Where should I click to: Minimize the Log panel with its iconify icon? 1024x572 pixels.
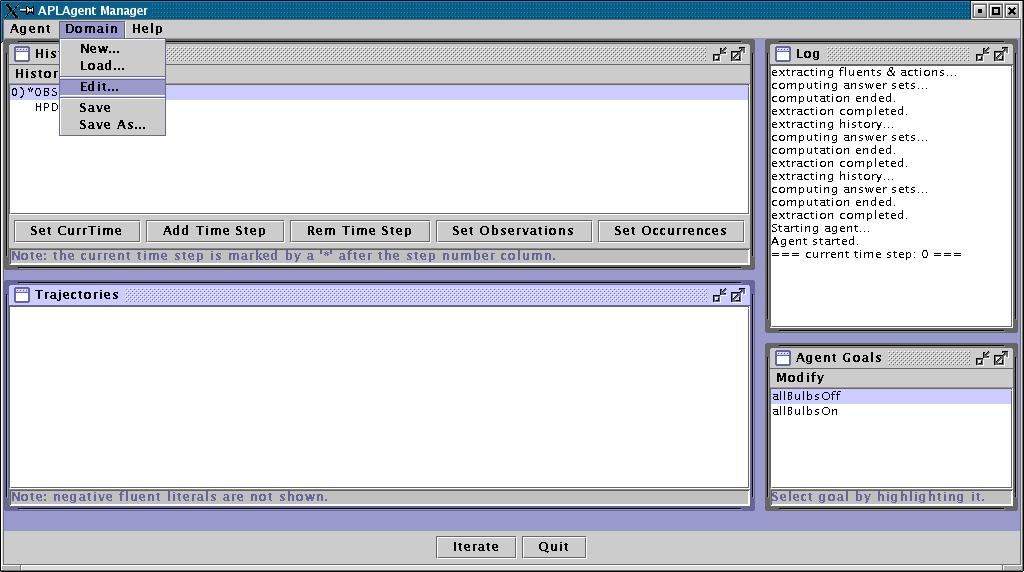tap(983, 54)
